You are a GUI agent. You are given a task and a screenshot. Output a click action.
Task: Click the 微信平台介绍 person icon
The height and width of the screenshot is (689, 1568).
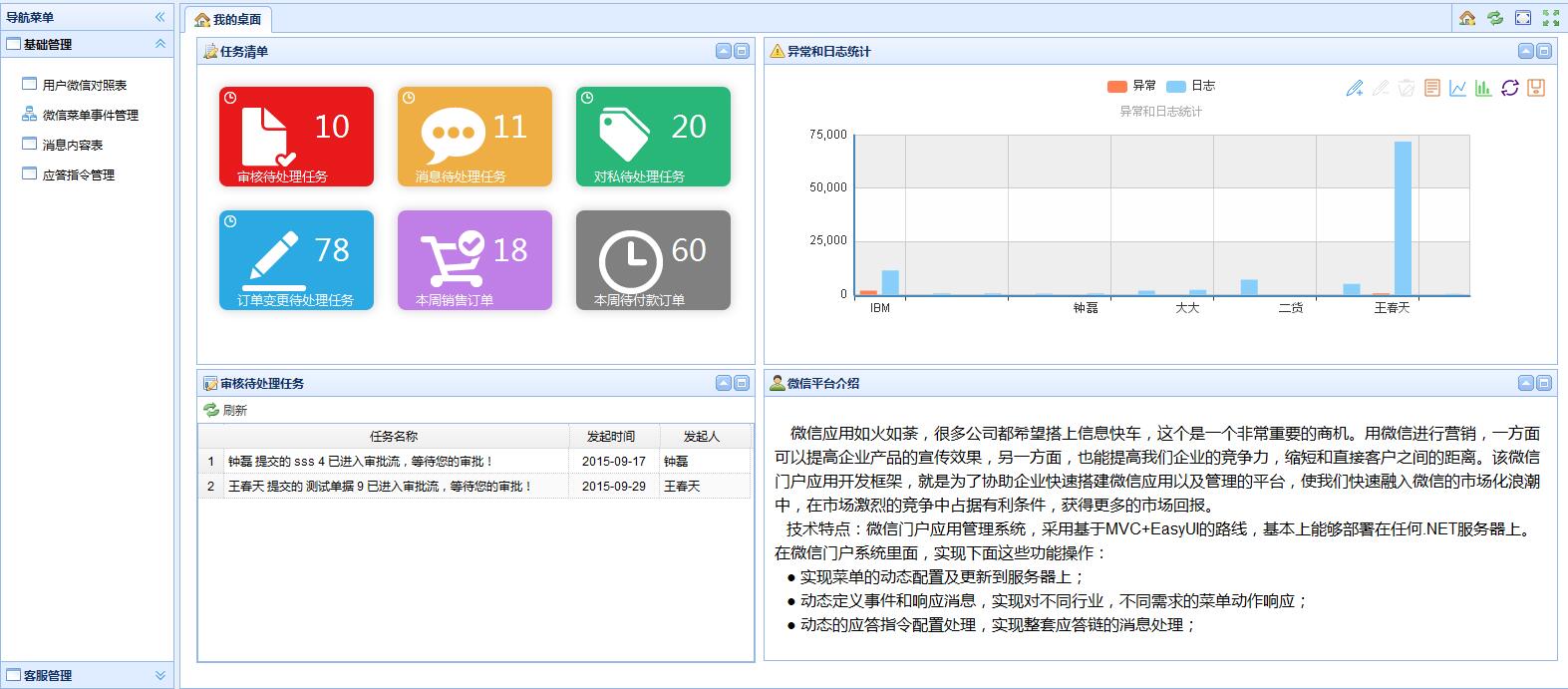point(778,383)
